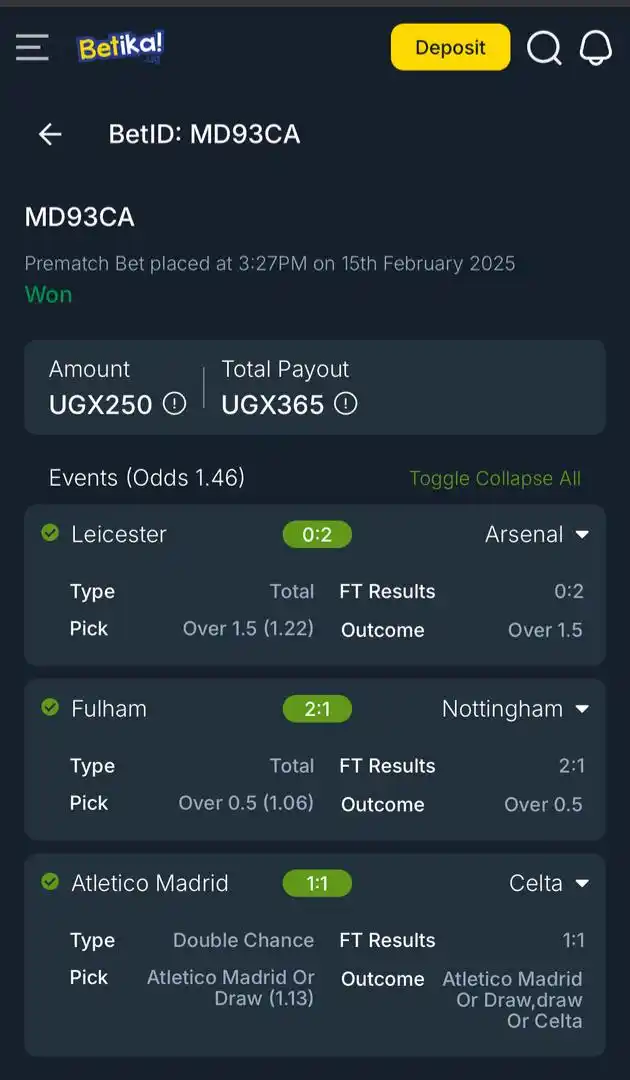Open the hamburger navigation menu
This screenshot has width=630, height=1080.
32,46
